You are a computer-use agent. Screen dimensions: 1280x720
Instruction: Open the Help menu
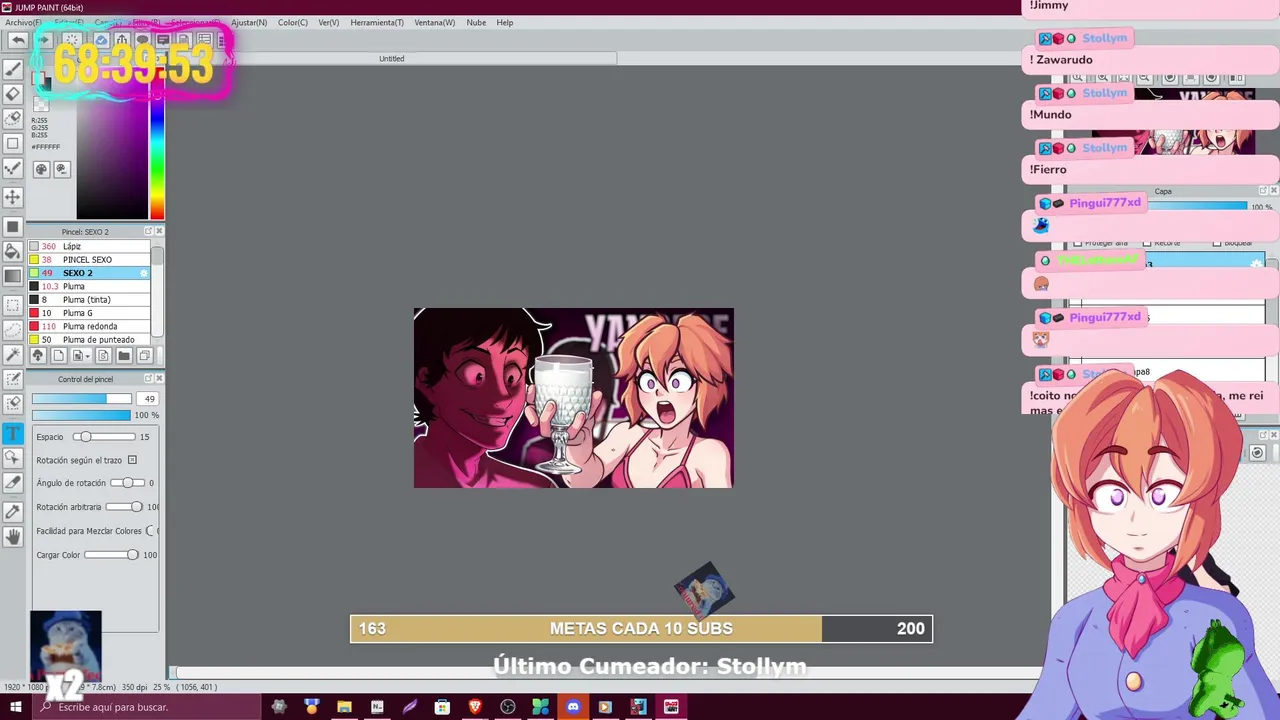click(505, 22)
